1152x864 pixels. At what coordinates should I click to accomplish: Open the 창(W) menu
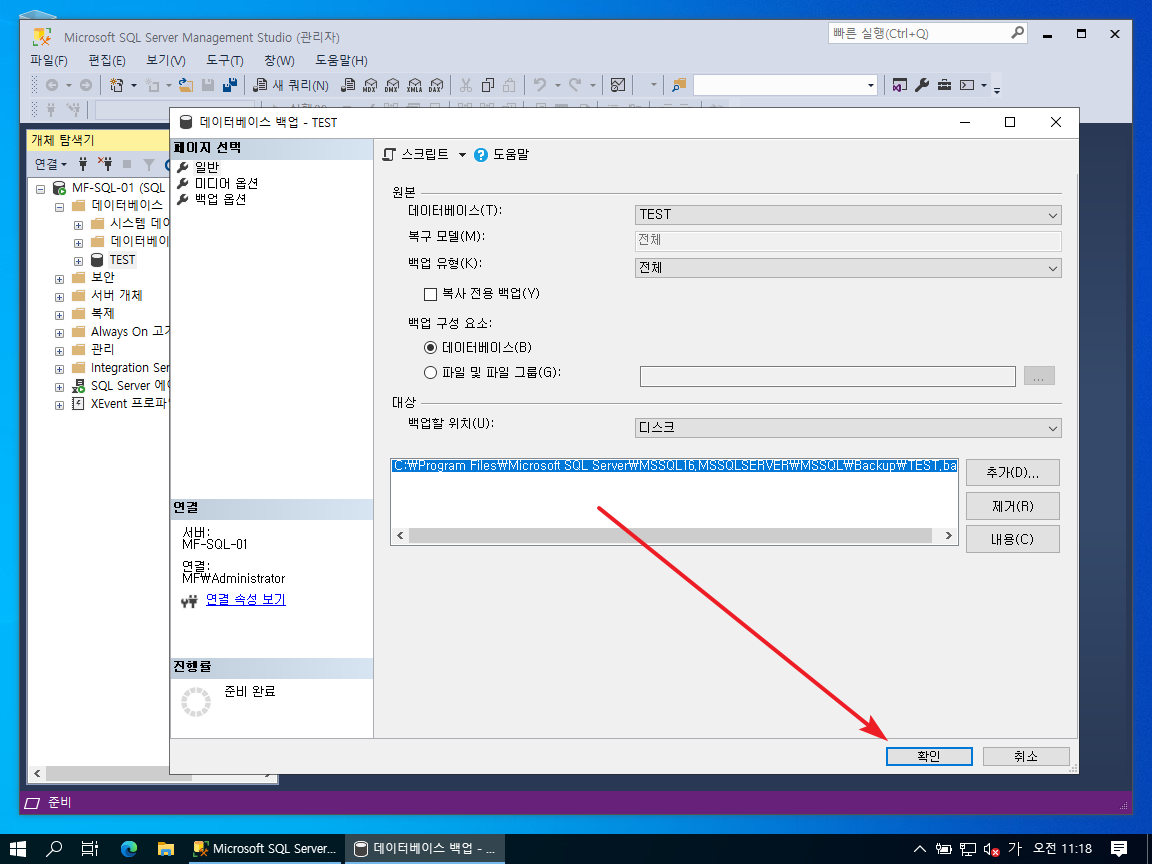[279, 60]
